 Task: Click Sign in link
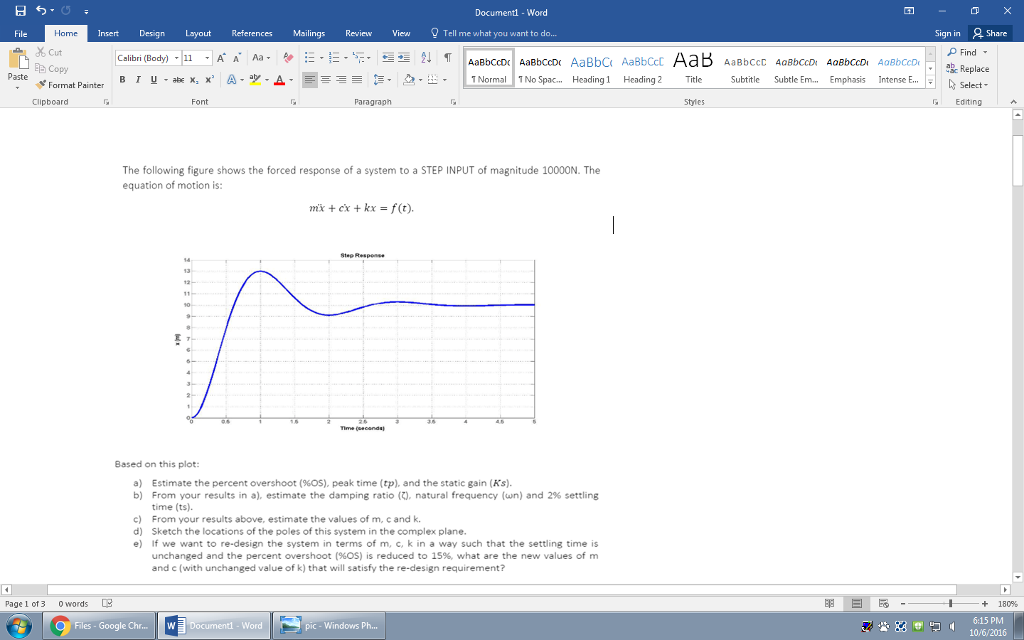[x=947, y=33]
